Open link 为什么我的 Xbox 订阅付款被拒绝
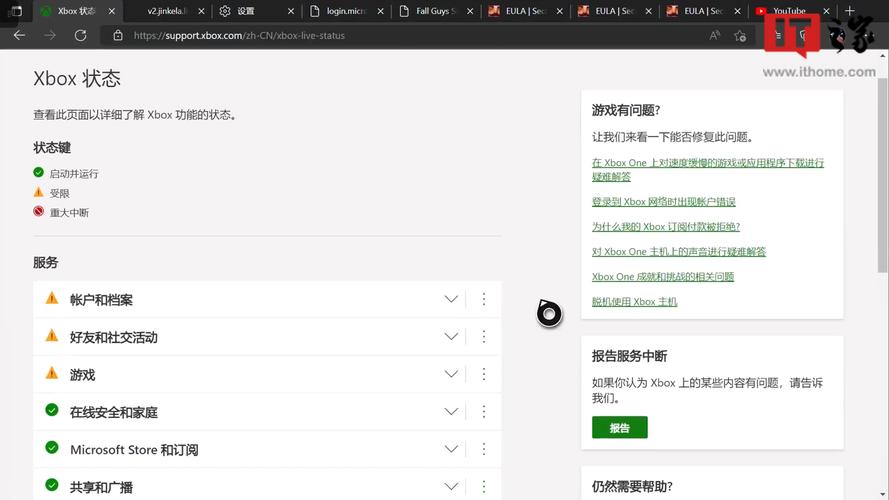Image resolution: width=889 pixels, height=500 pixels. [x=666, y=226]
